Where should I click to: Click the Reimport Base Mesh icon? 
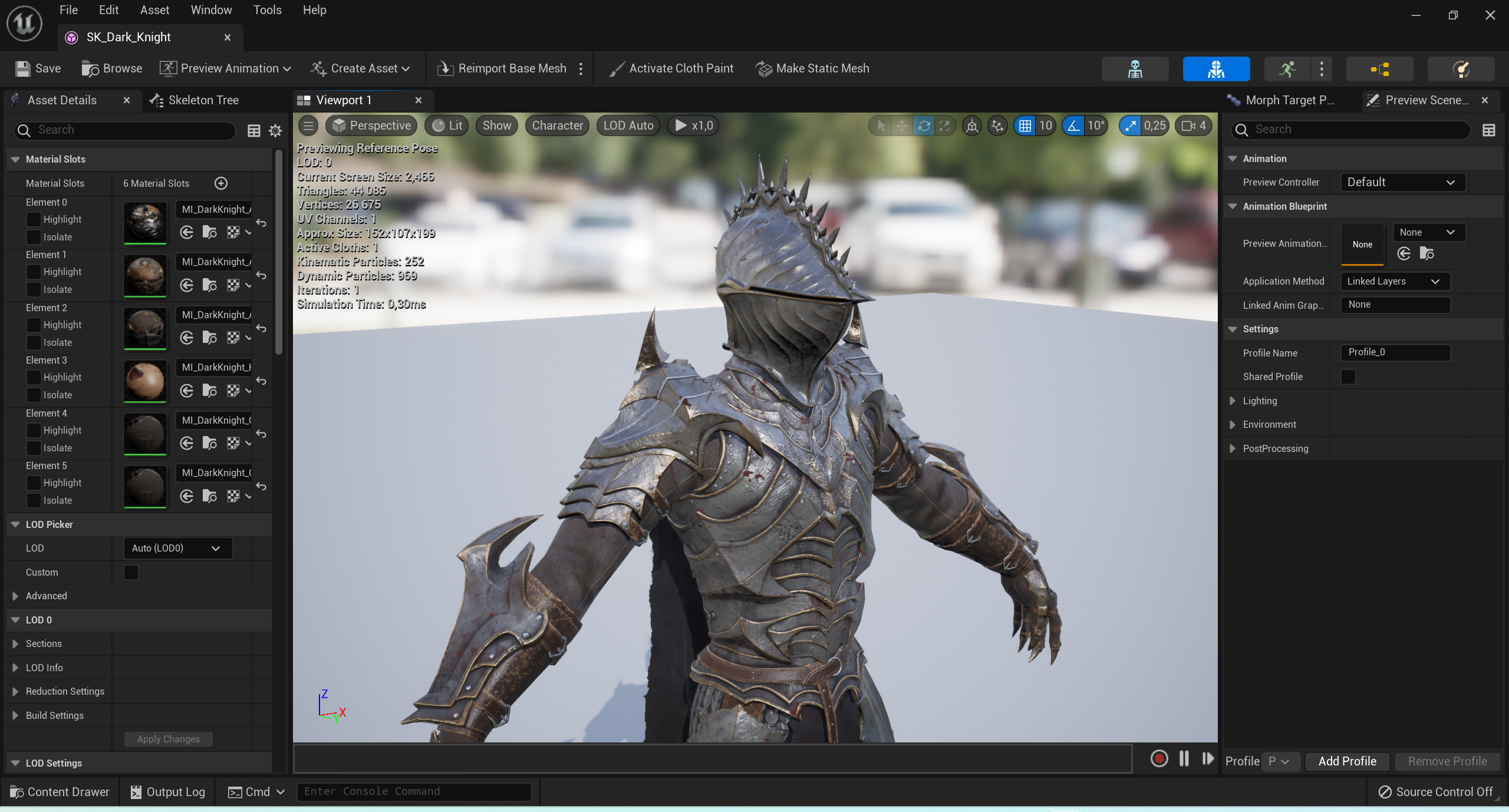tap(445, 69)
